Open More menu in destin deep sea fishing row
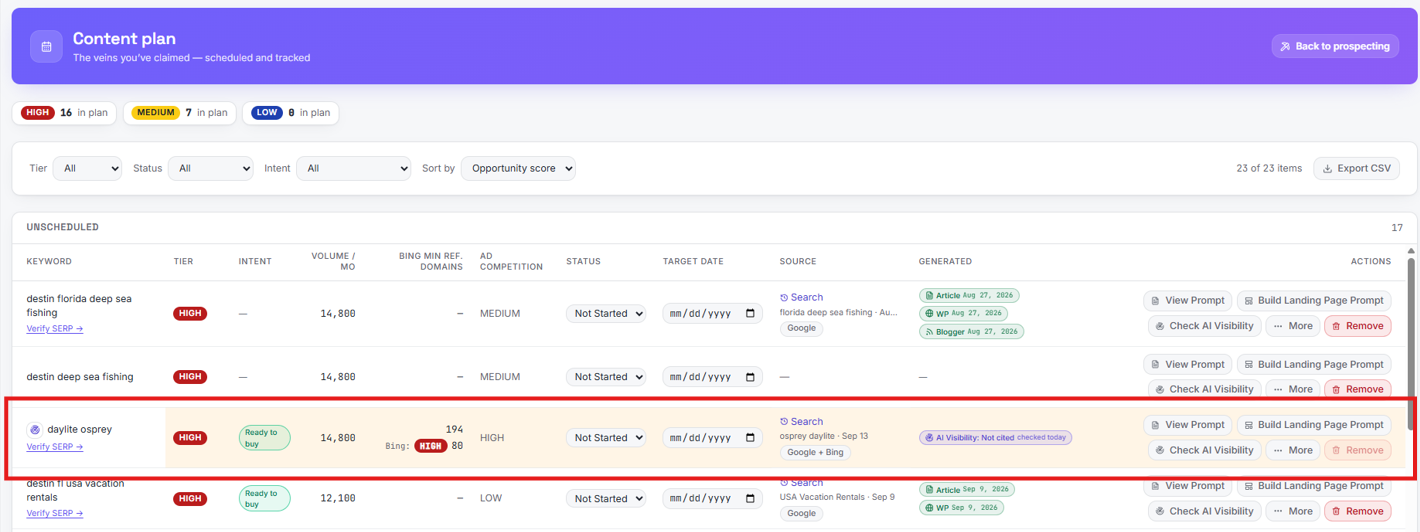The image size is (1420, 532). pos(1293,389)
